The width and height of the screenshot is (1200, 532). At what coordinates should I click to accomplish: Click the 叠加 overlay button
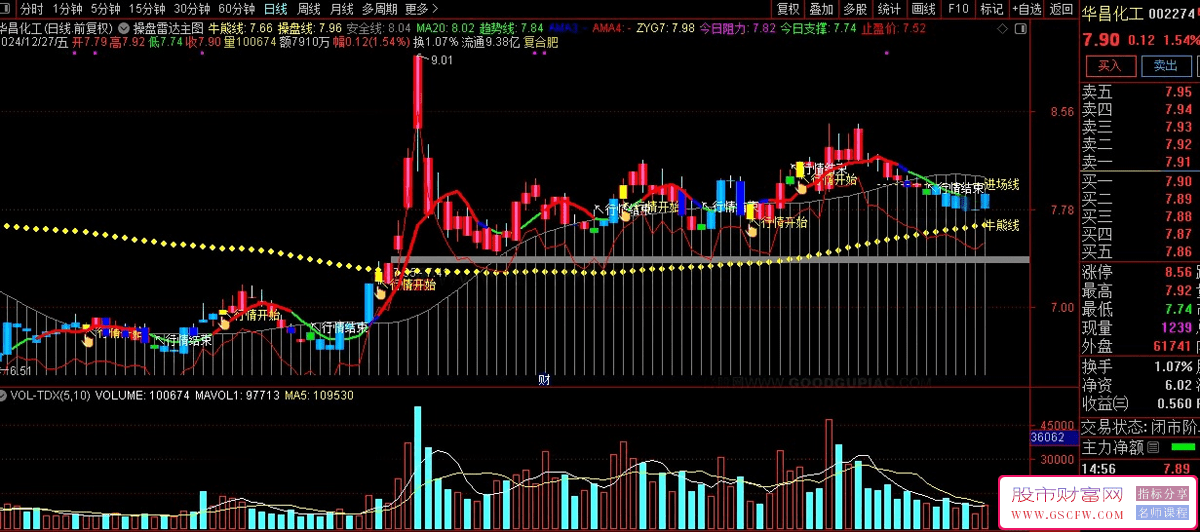click(x=822, y=9)
